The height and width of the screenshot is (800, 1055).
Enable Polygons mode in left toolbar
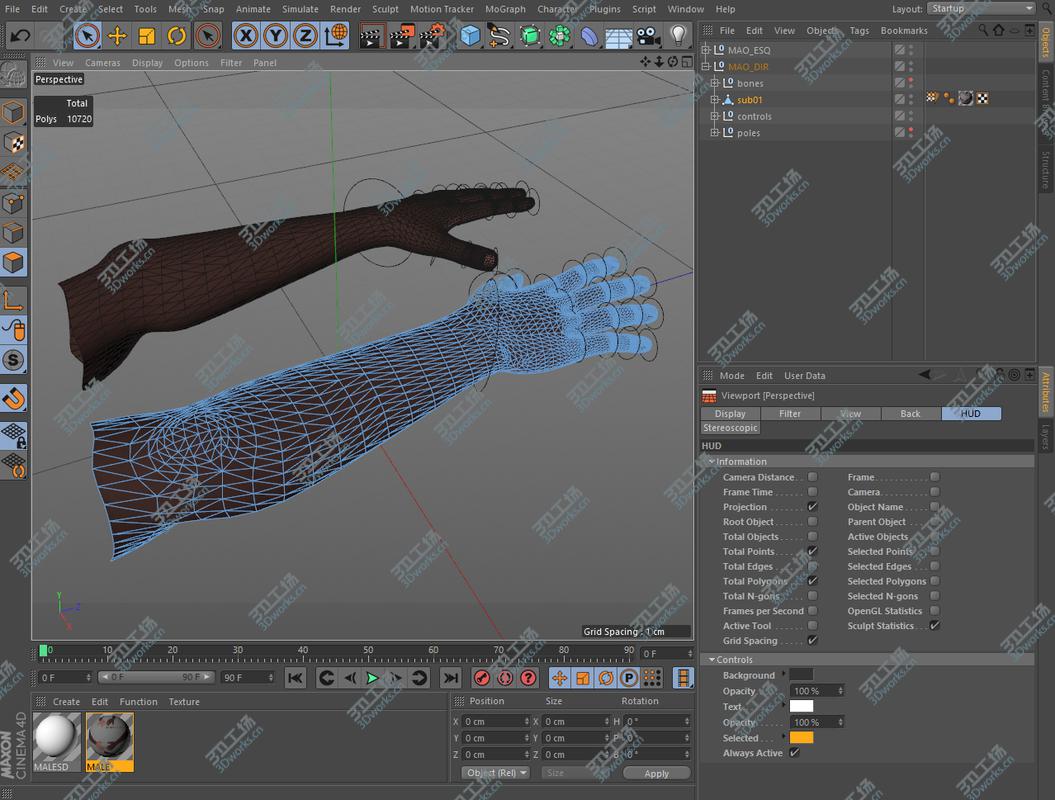(x=13, y=262)
